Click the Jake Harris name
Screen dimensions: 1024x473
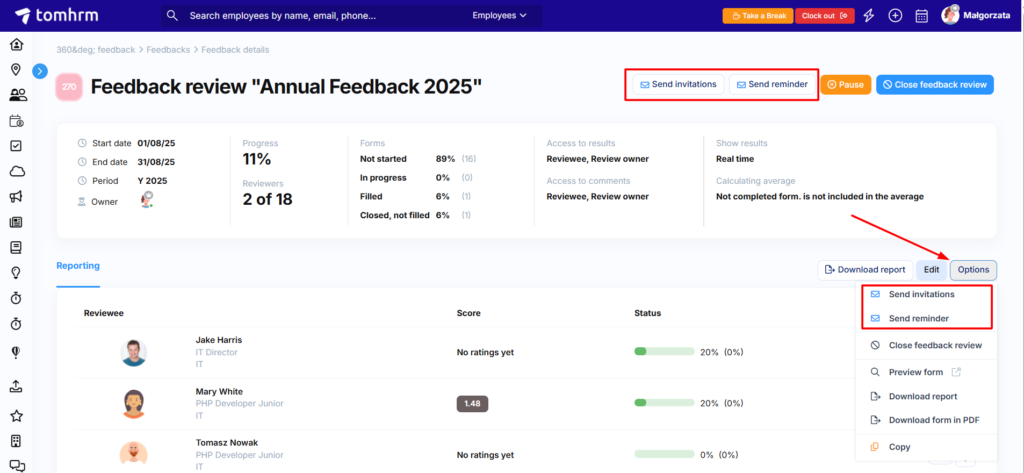[x=219, y=340]
